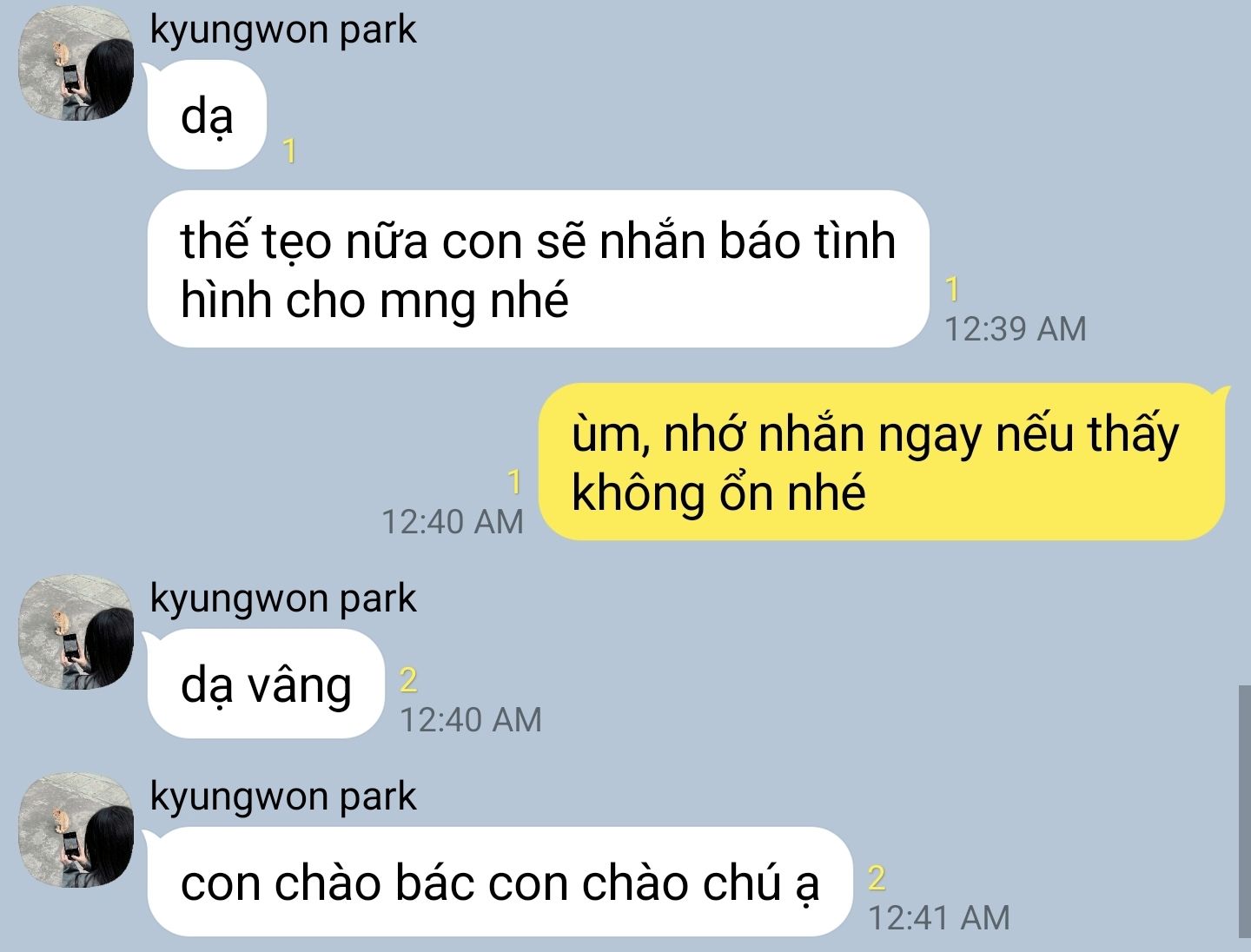Select the 'dạ' message bubble
This screenshot has height=952, width=1251.
[x=207, y=116]
